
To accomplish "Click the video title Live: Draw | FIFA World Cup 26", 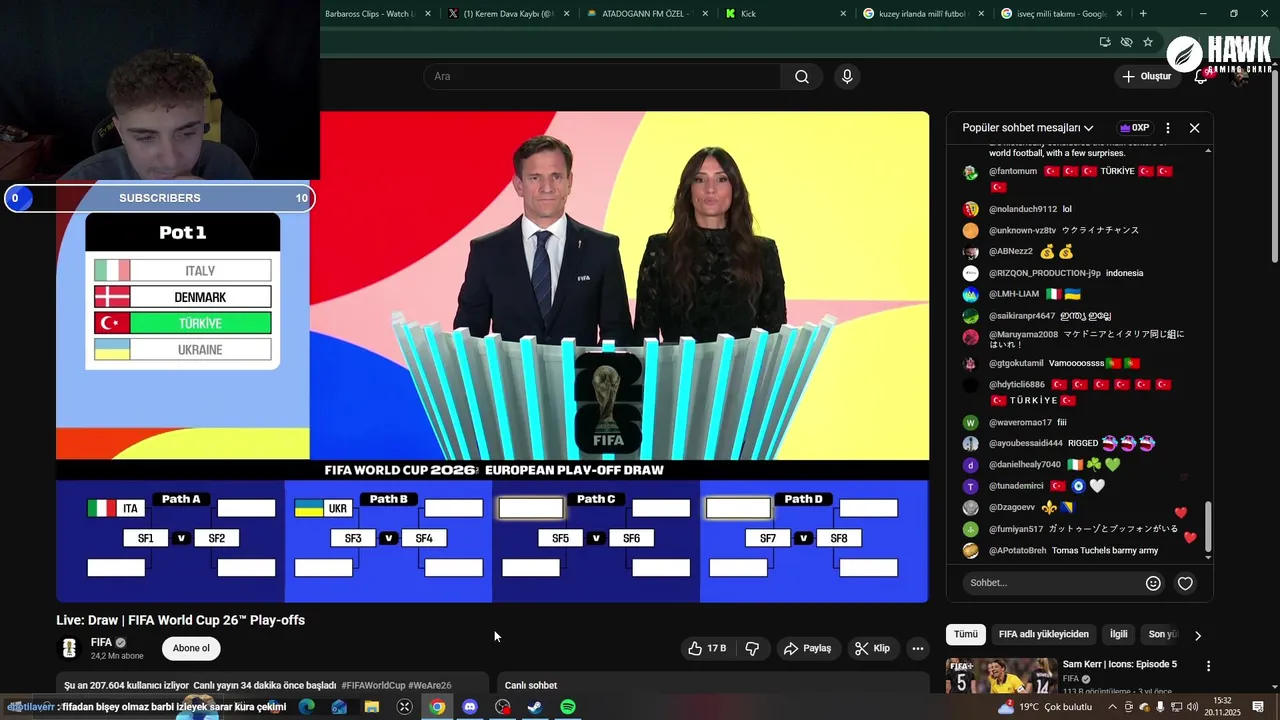I will coord(181,620).
